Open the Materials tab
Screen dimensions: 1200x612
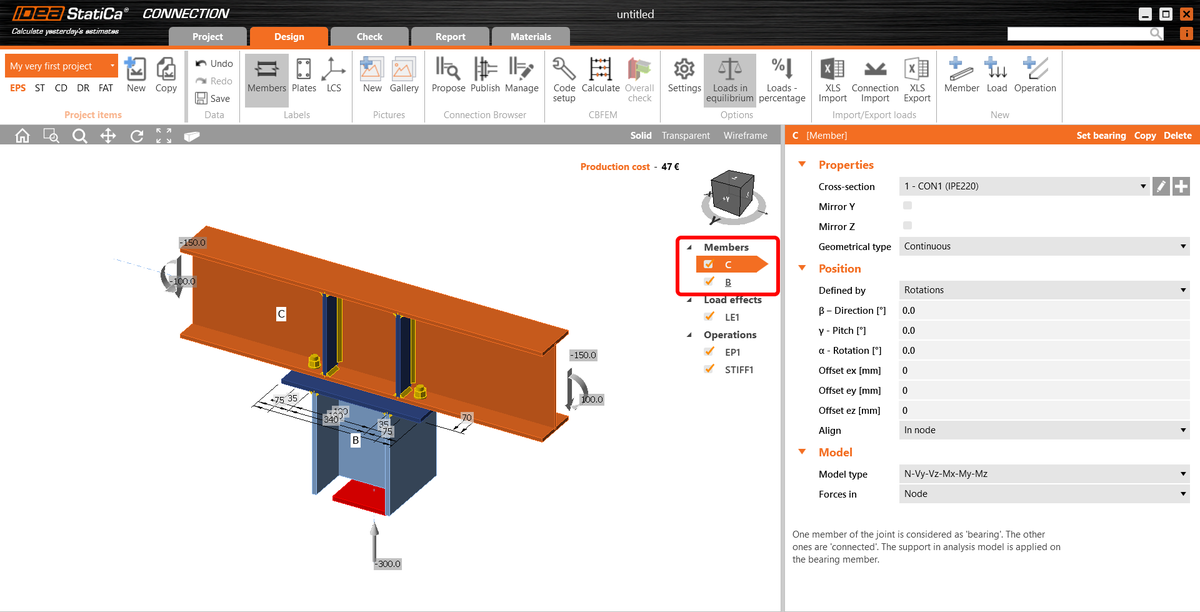[x=530, y=35]
